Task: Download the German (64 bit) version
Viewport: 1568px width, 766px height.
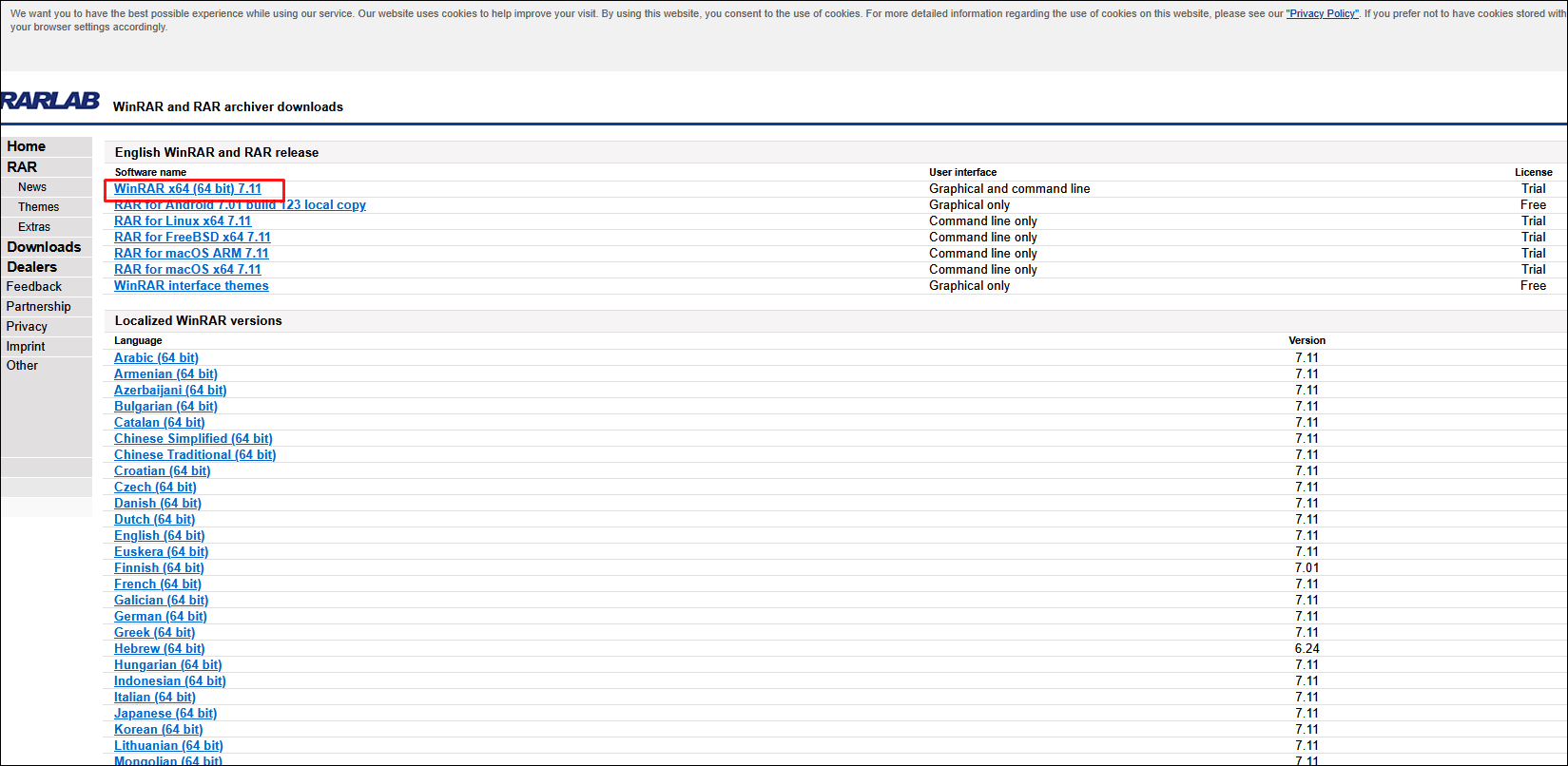Action: click(161, 617)
